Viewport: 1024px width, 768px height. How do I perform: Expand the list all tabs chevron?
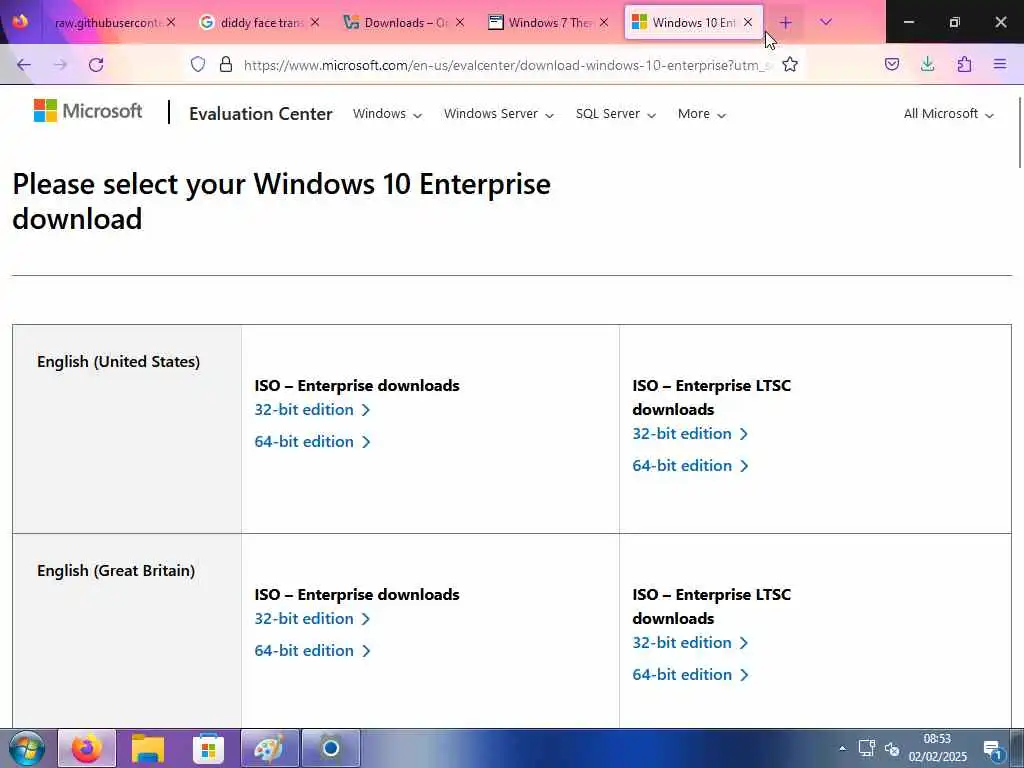tap(826, 22)
